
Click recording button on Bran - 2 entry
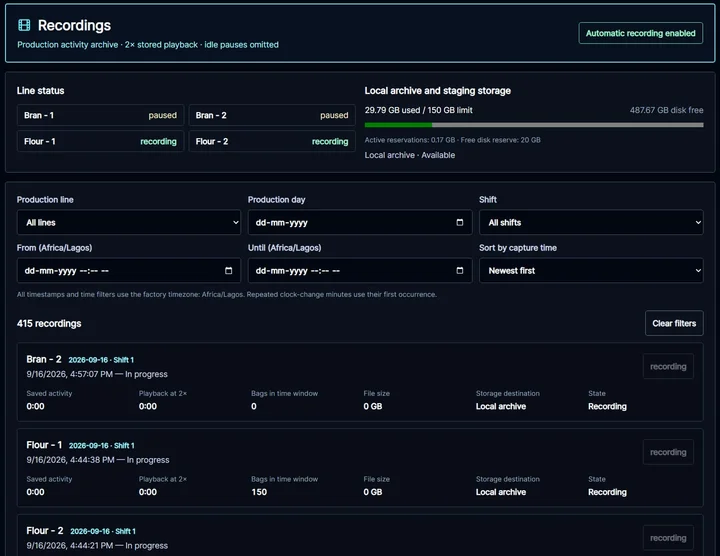click(668, 366)
